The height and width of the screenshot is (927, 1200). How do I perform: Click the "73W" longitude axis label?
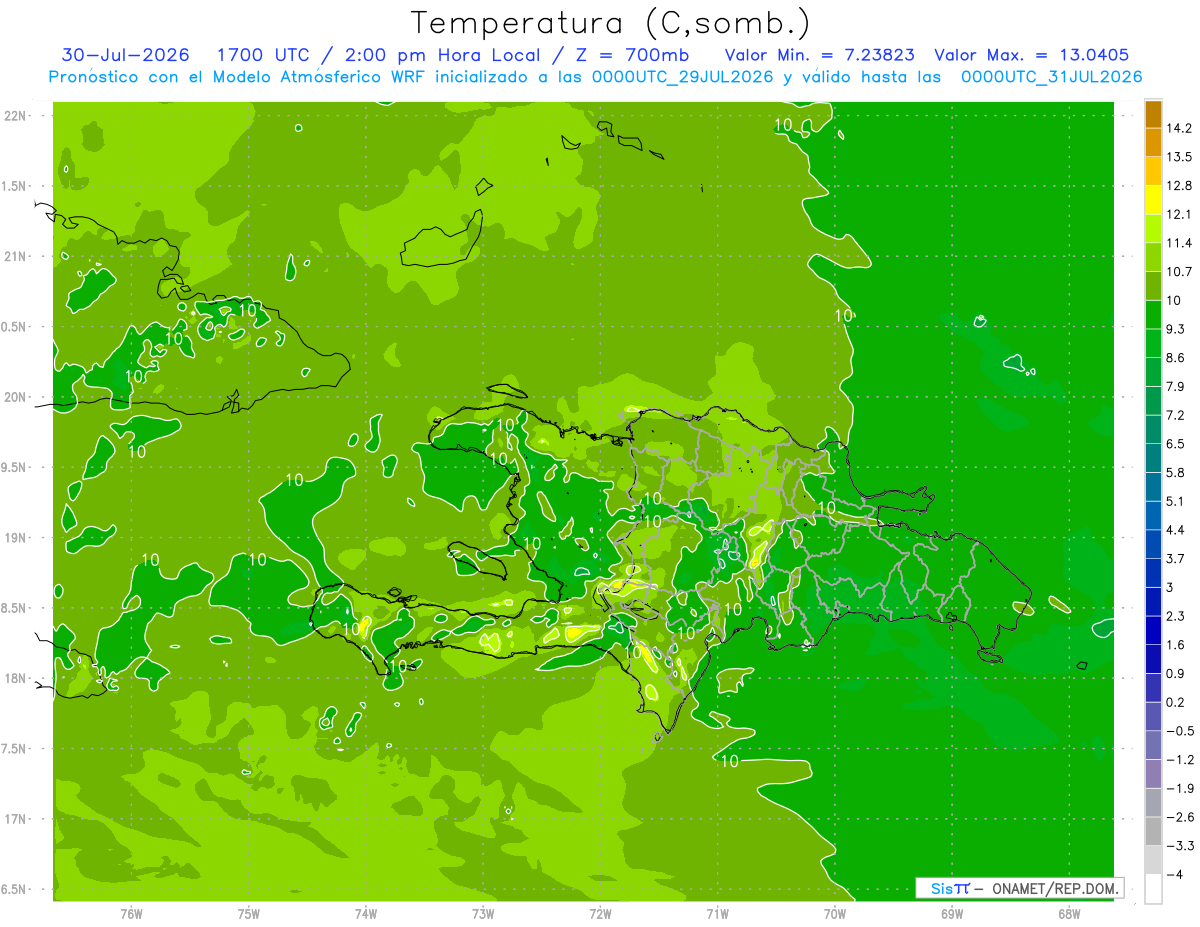click(x=483, y=914)
